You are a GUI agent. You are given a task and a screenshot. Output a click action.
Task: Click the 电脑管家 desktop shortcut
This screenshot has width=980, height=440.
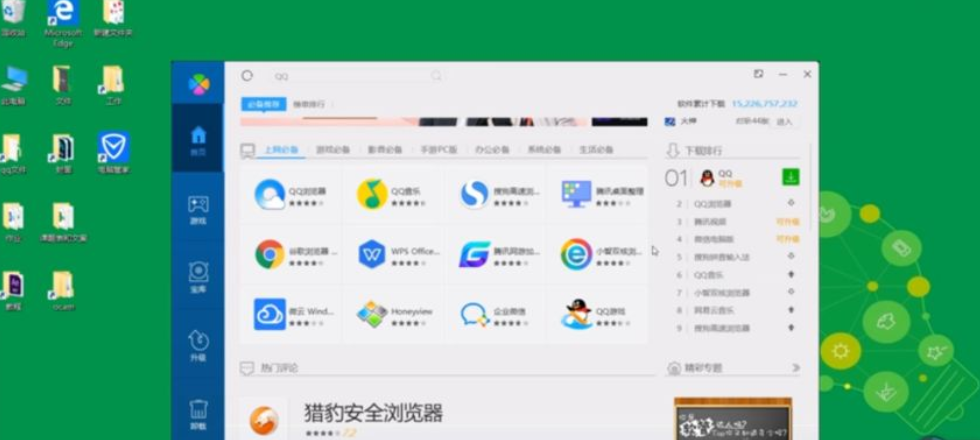(113, 152)
